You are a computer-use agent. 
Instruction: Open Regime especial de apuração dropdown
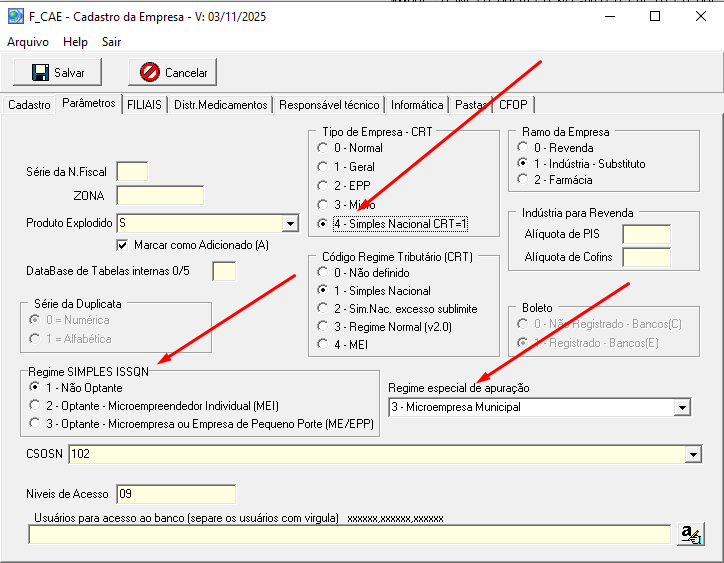(682, 407)
